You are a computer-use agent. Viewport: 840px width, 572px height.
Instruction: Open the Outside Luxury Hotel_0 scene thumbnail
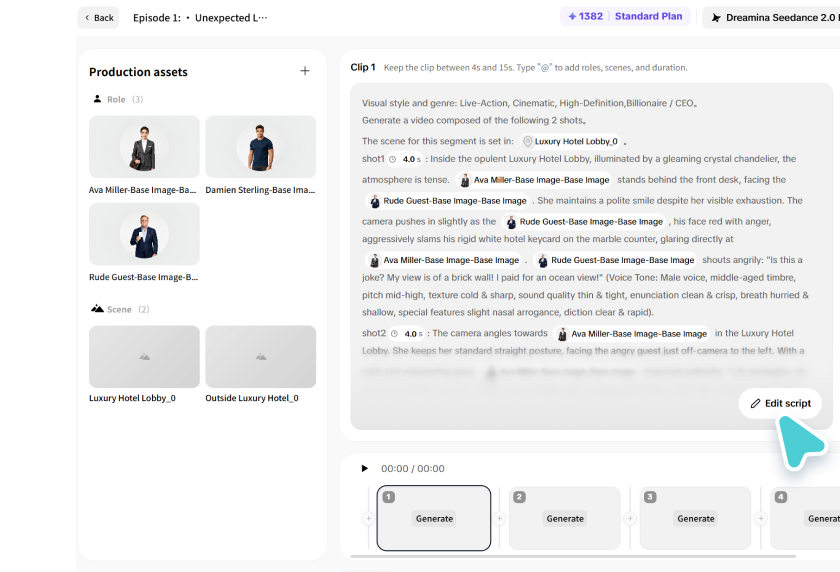260,357
